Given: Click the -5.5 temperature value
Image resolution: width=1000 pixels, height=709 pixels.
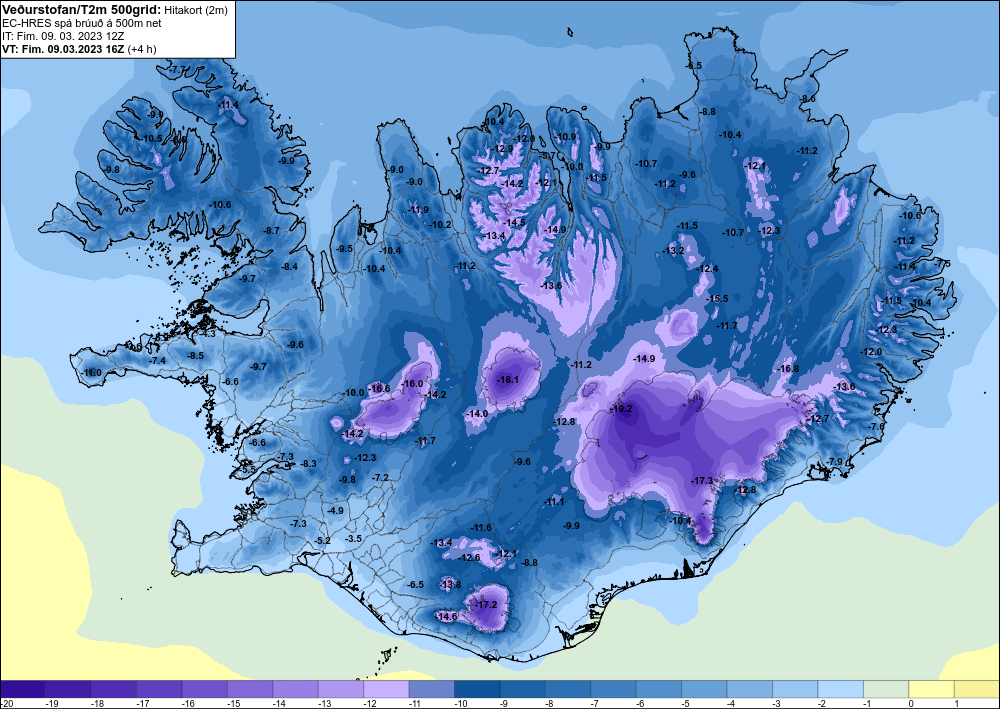Looking at the screenshot, I should (247, 470).
